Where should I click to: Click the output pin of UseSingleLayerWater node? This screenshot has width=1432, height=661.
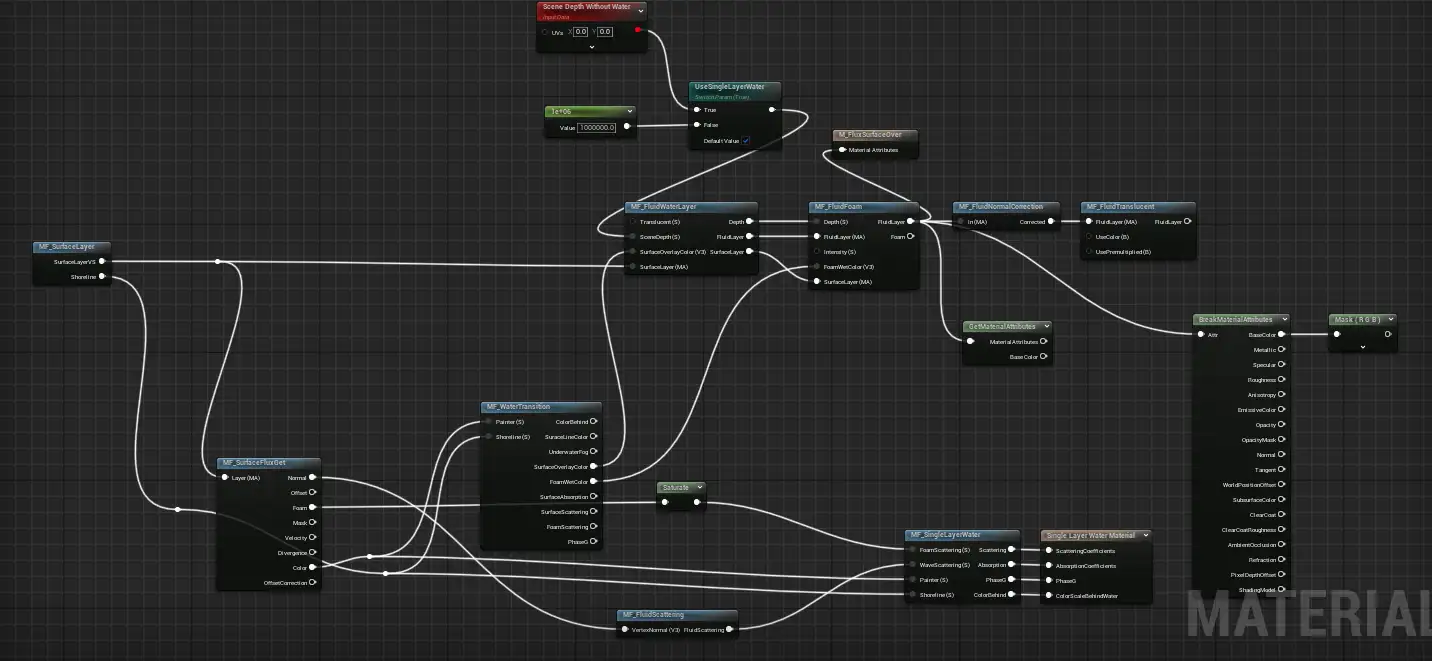pos(771,110)
